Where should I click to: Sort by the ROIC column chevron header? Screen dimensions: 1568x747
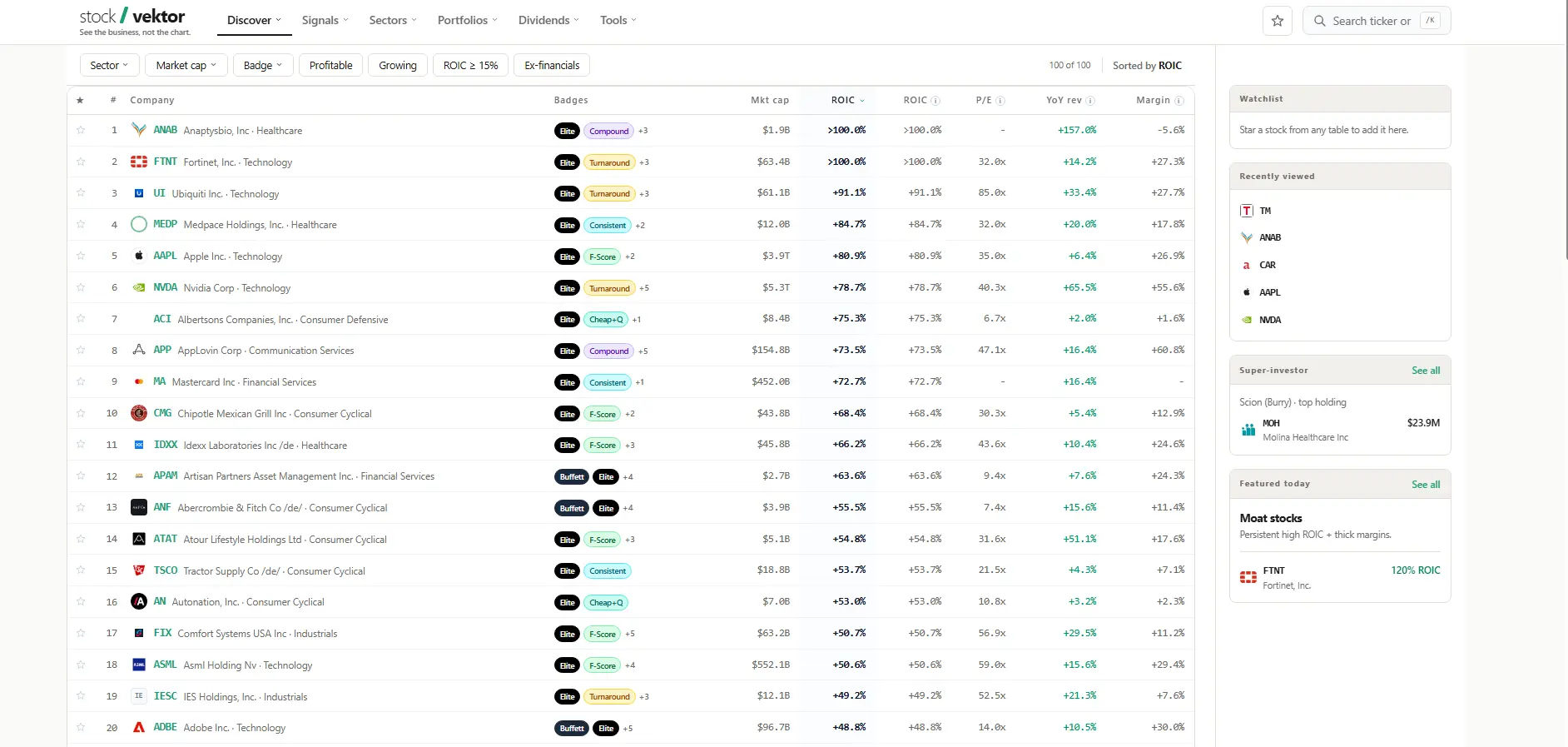click(x=848, y=100)
